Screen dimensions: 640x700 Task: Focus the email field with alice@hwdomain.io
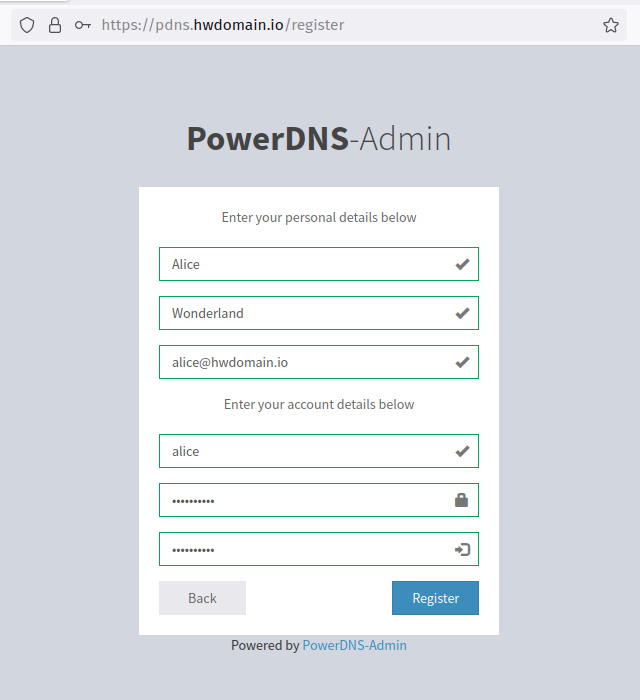300,362
